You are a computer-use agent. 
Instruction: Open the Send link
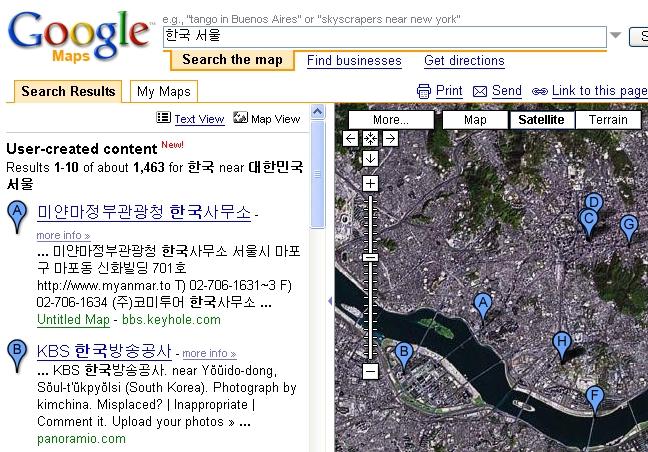pyautogui.click(x=507, y=91)
